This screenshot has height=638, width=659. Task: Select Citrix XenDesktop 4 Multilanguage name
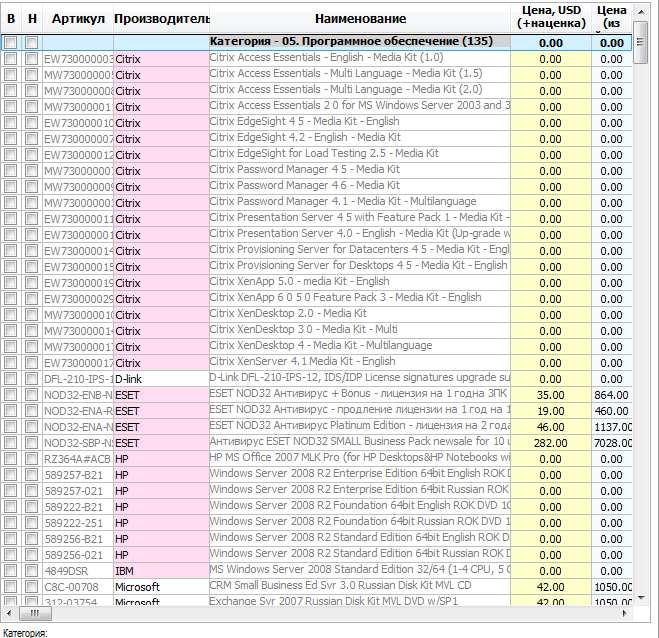[321, 345]
